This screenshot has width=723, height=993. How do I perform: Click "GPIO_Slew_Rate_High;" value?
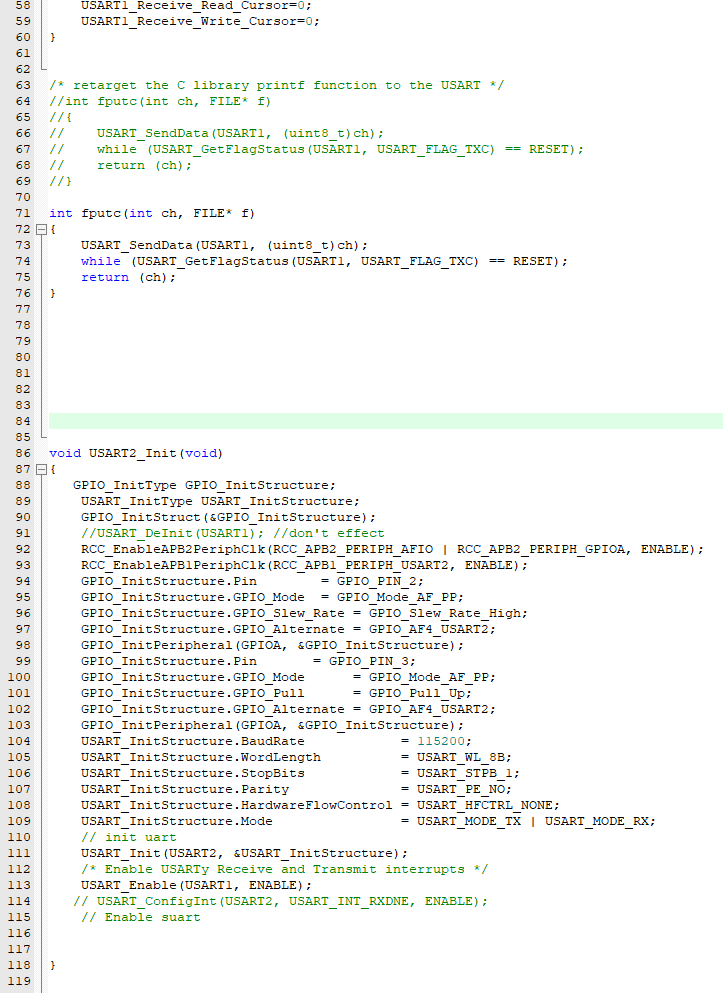pos(448,614)
